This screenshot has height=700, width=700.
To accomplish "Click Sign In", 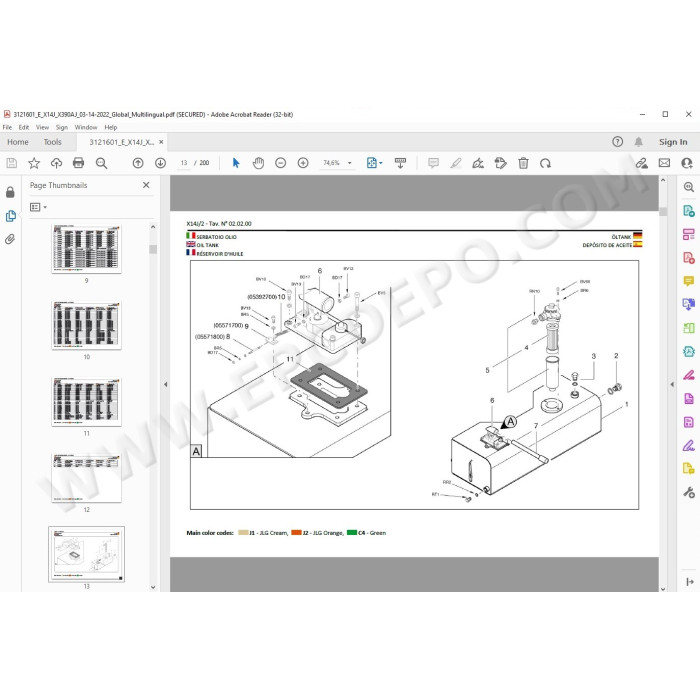I will [x=673, y=142].
